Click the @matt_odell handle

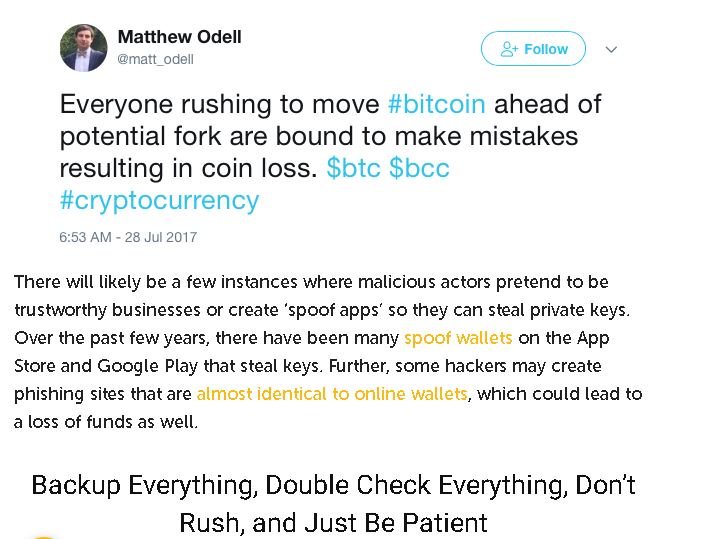pyautogui.click(x=156, y=59)
